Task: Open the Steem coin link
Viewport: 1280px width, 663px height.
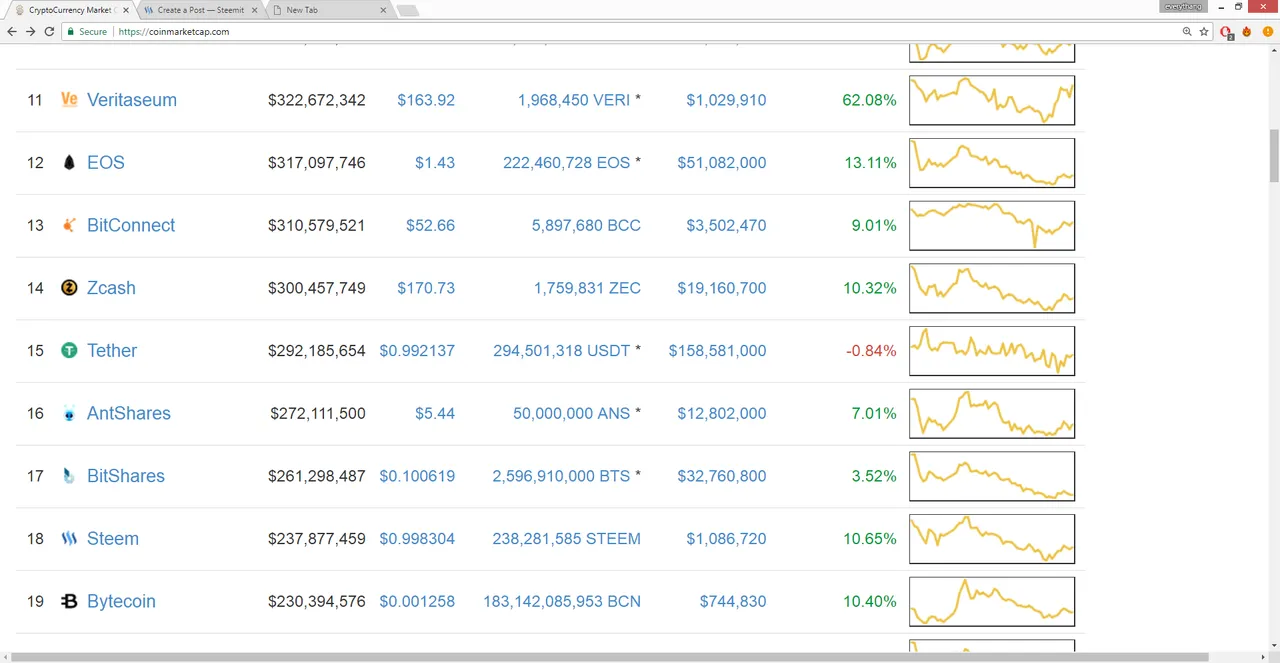Action: [113, 539]
